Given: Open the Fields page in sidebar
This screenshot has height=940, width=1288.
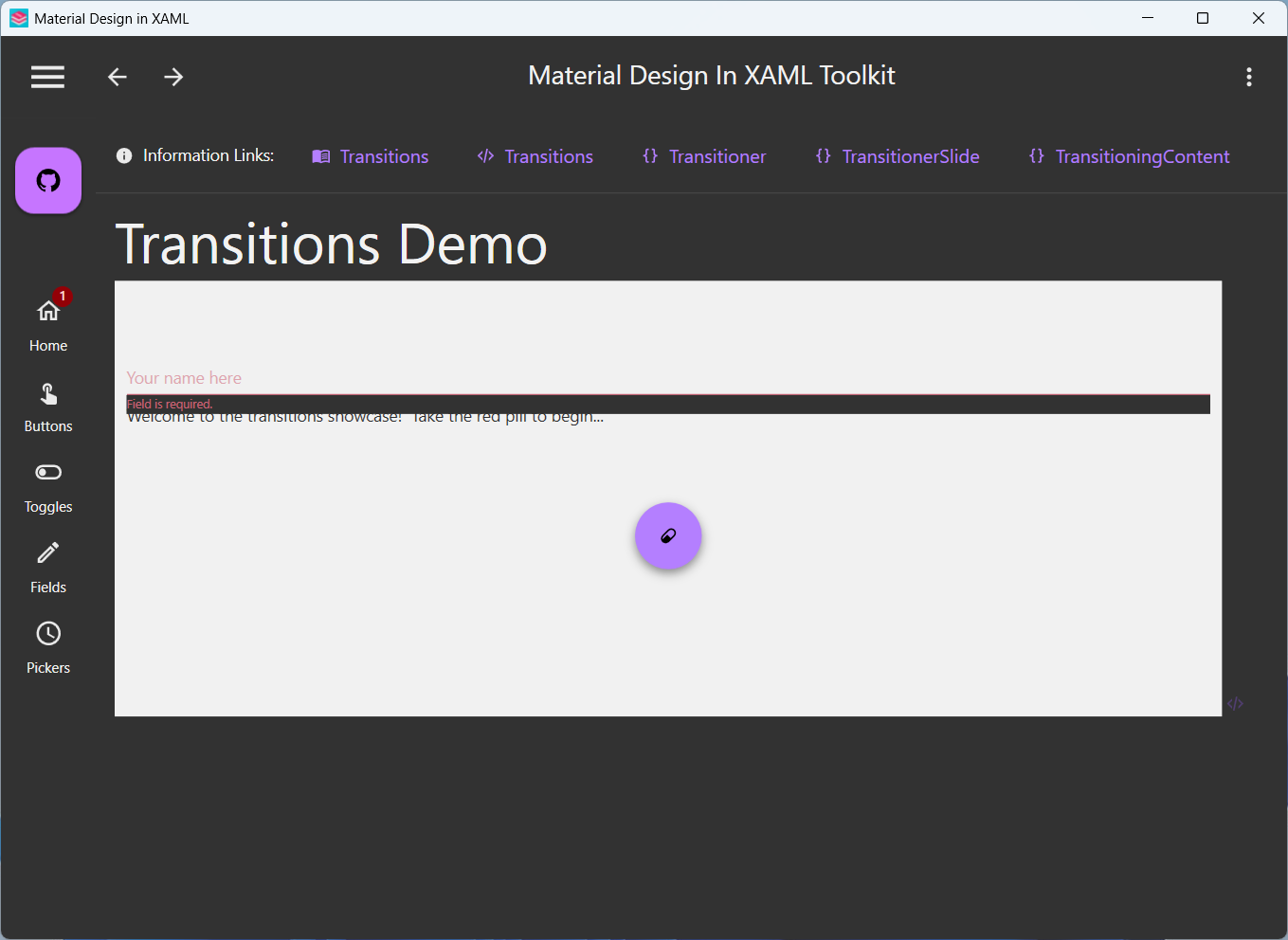Looking at the screenshot, I should click(48, 569).
